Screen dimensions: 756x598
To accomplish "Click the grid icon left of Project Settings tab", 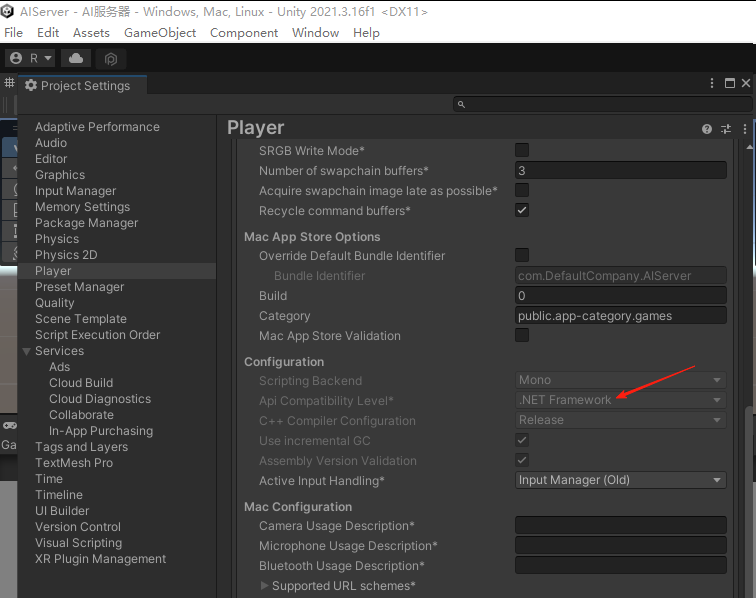I will coord(9,82).
